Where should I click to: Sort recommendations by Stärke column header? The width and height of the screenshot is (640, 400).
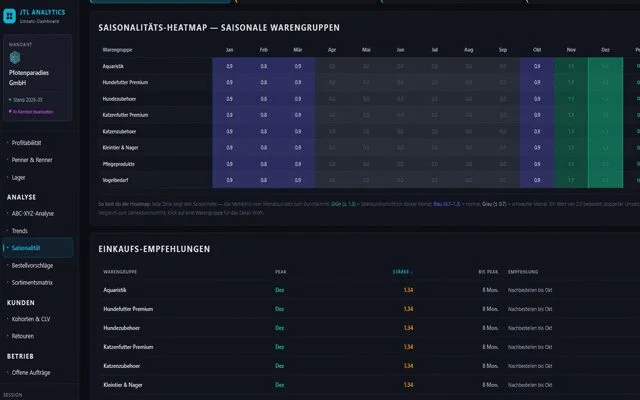click(x=402, y=272)
